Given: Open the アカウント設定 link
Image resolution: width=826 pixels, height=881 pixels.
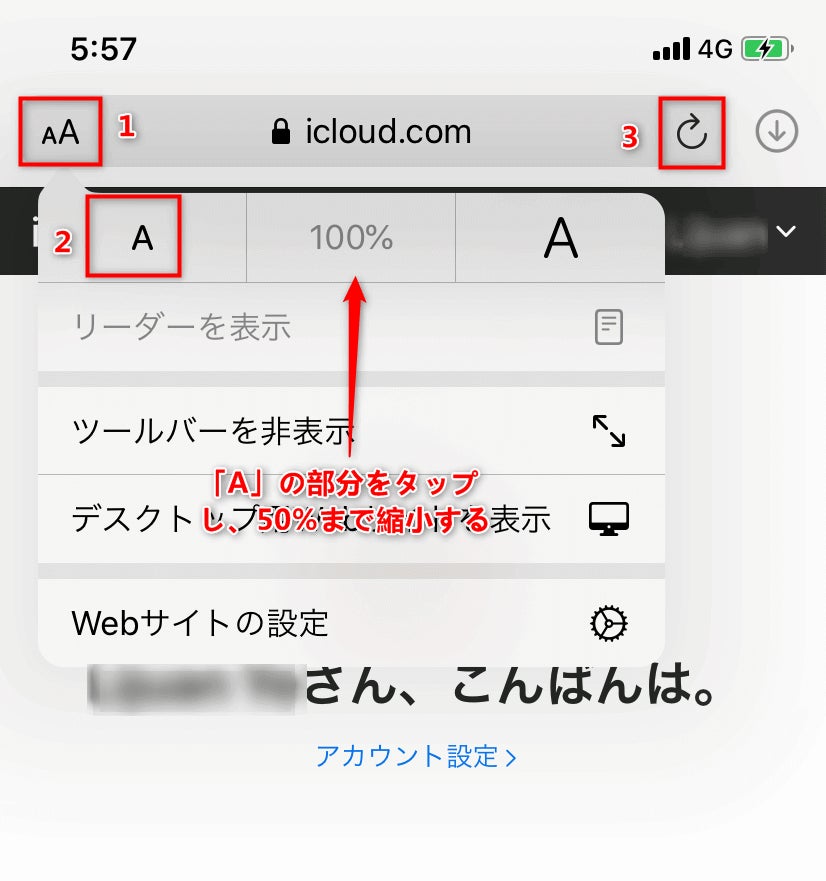Looking at the screenshot, I should click(x=416, y=756).
